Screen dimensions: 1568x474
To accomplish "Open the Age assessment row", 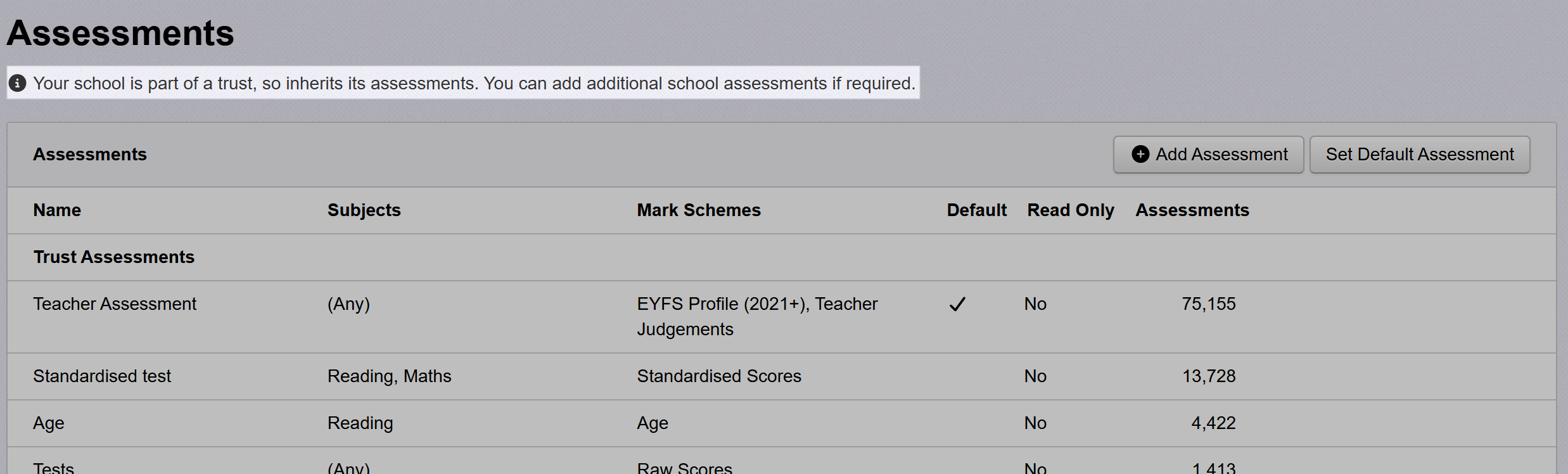I will 49,423.
